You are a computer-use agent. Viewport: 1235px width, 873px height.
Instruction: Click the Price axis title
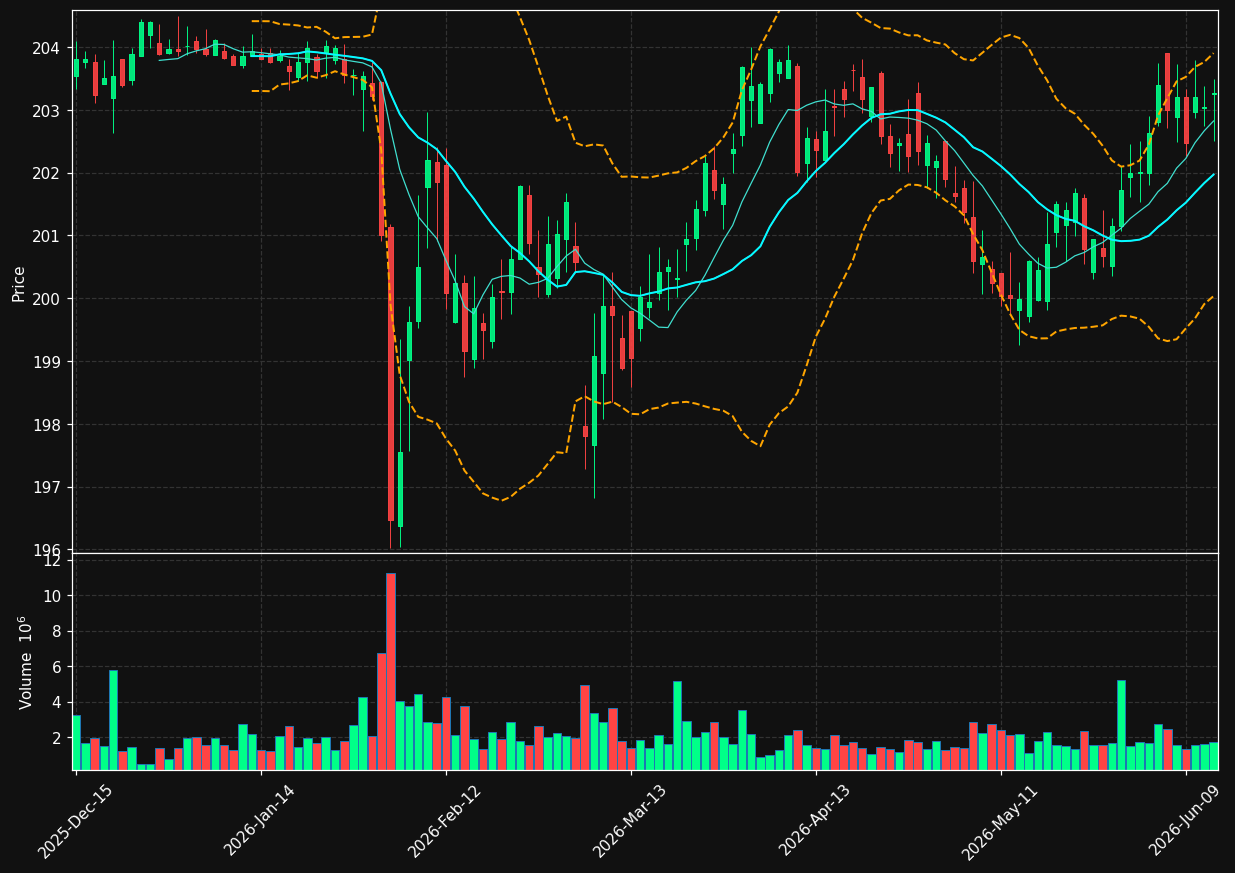tap(19, 283)
